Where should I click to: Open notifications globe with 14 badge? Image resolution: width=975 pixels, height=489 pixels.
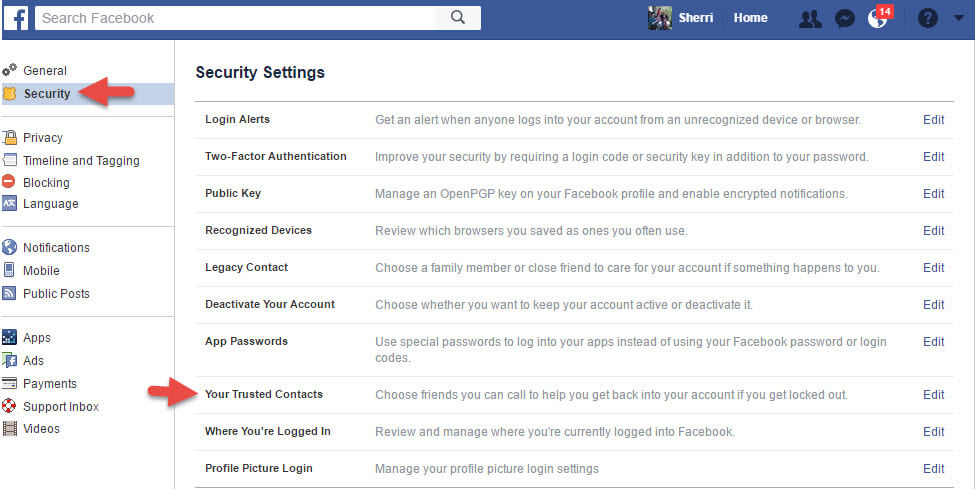pyautogui.click(x=879, y=17)
